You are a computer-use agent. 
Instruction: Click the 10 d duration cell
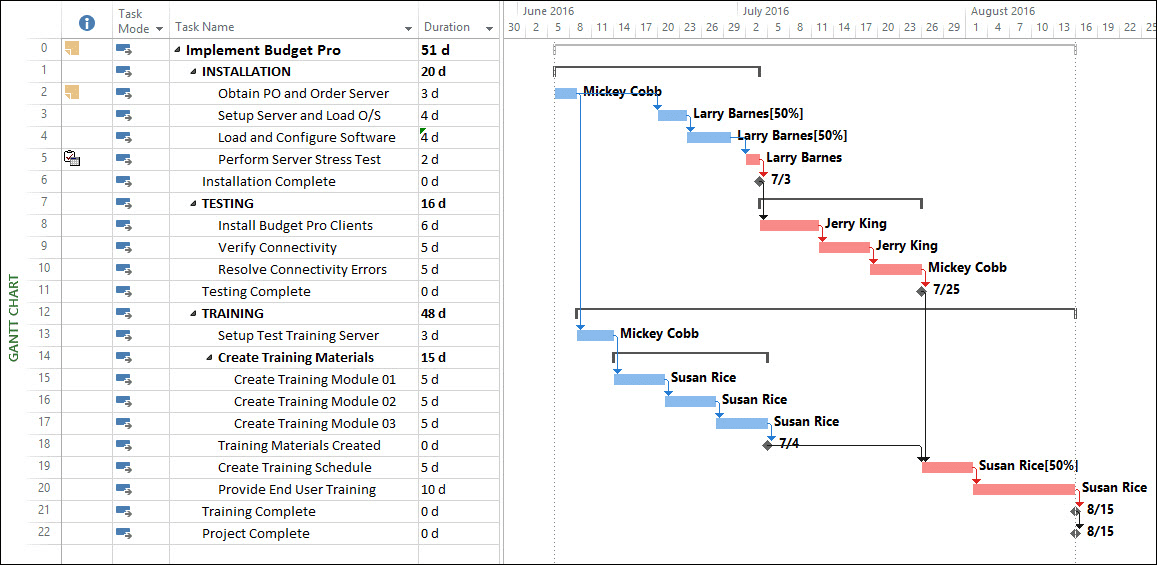pyautogui.click(x=459, y=490)
